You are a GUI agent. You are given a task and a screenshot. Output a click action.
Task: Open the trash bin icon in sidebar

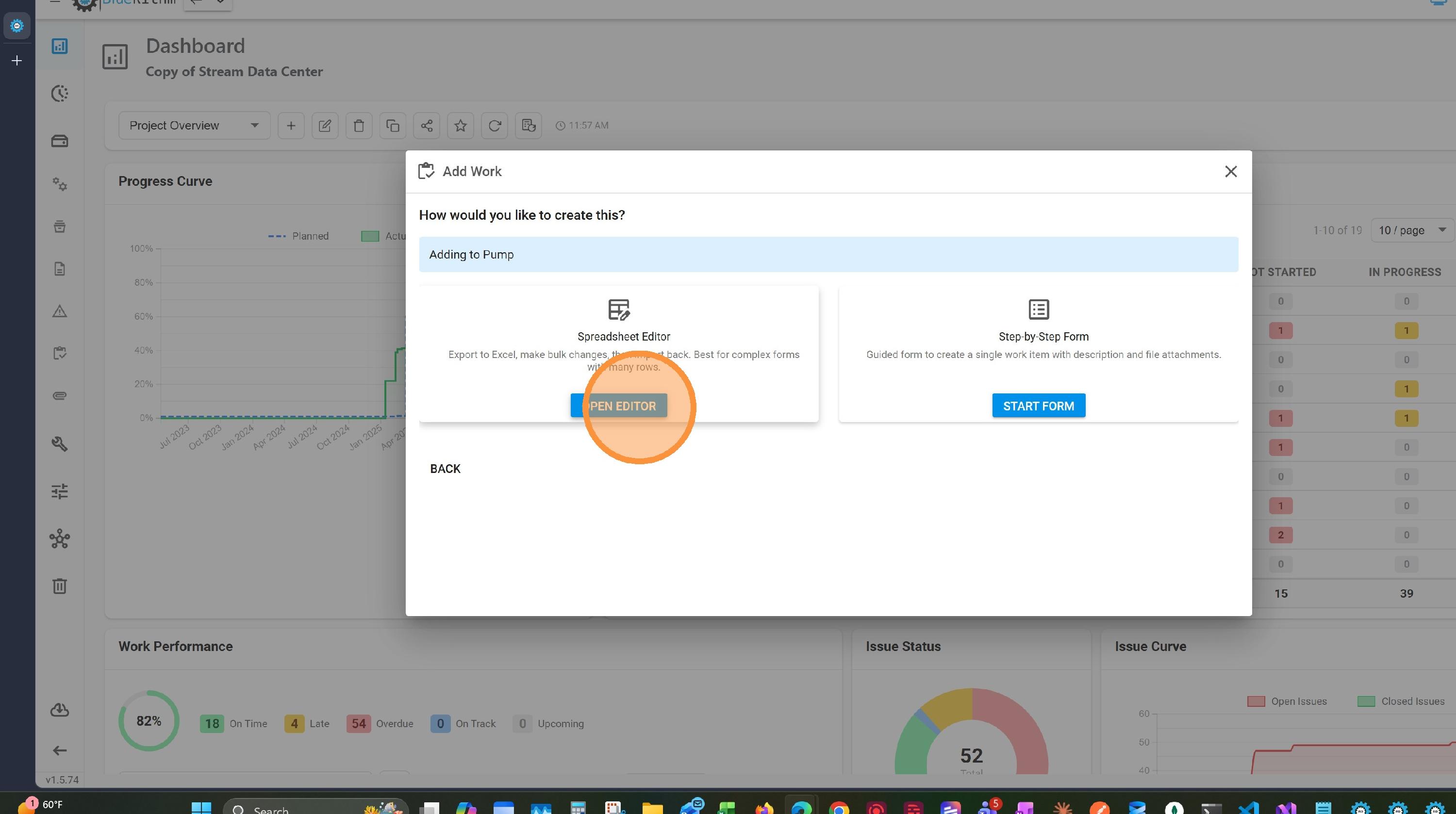point(59,586)
